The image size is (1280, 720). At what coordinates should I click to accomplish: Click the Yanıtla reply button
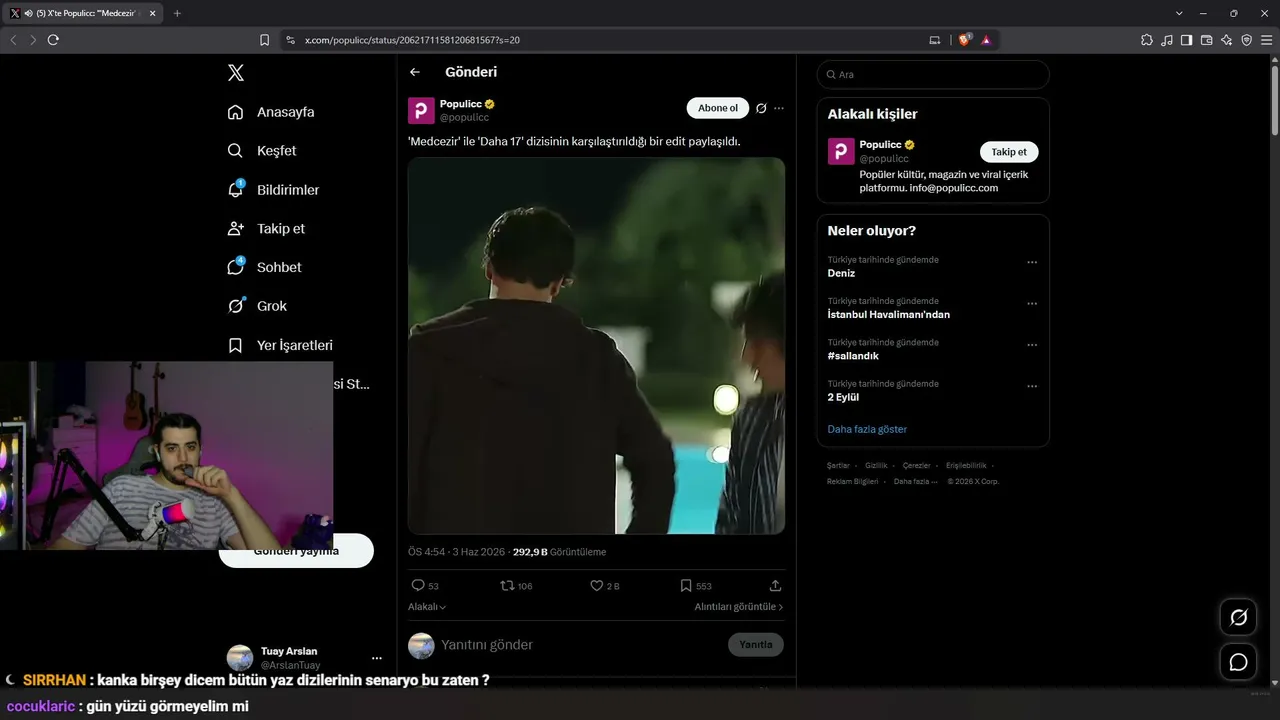756,645
